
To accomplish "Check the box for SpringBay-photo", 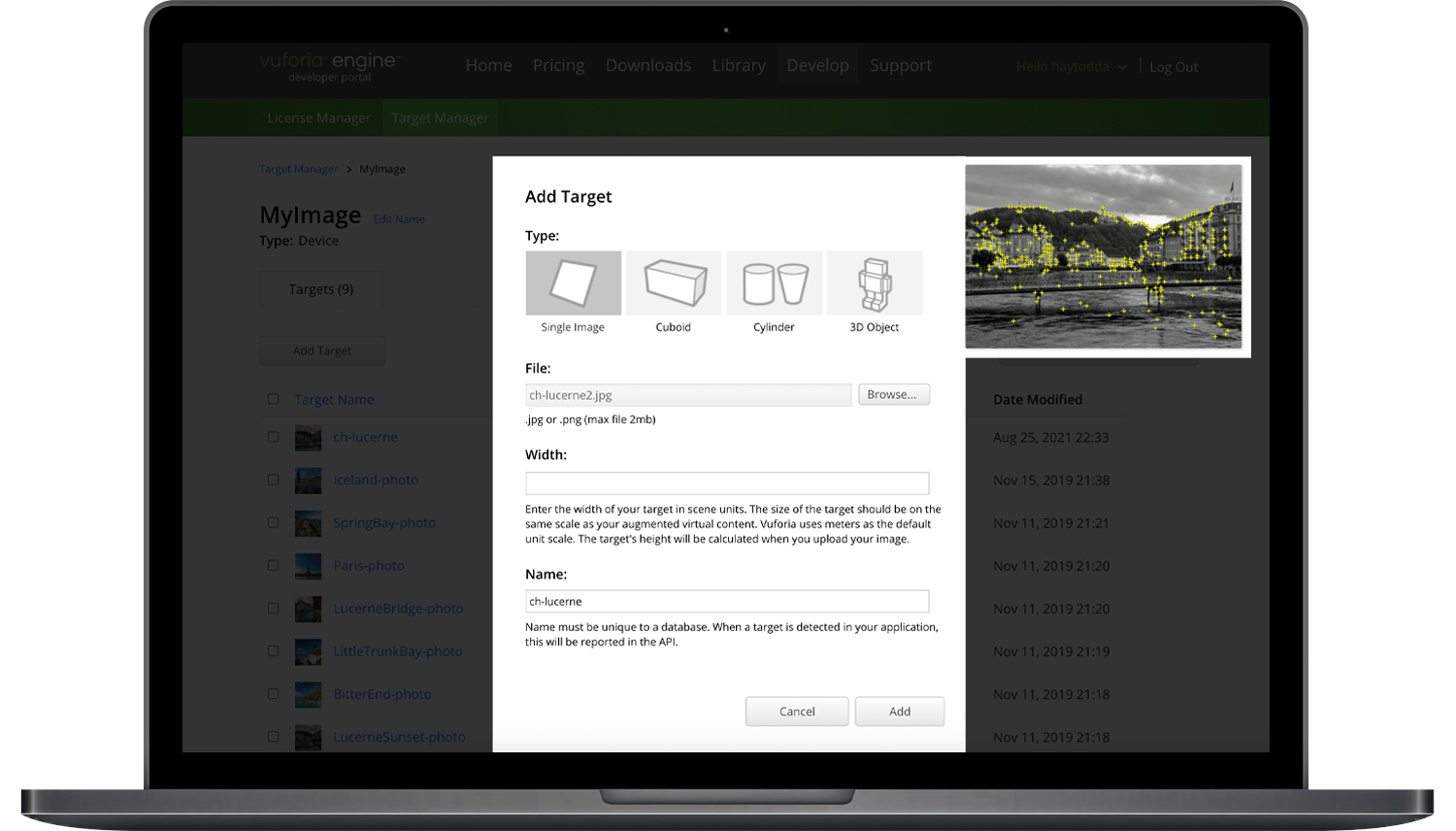I will 273,522.
